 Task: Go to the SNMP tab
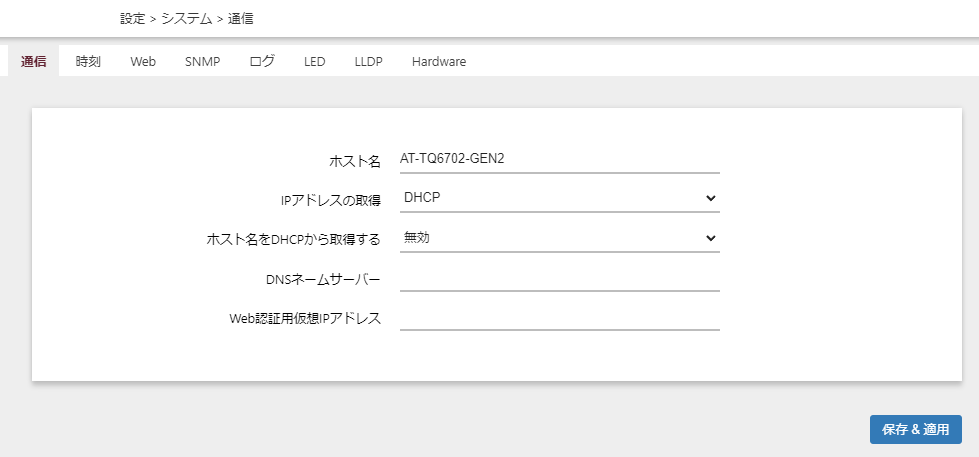pyautogui.click(x=203, y=61)
